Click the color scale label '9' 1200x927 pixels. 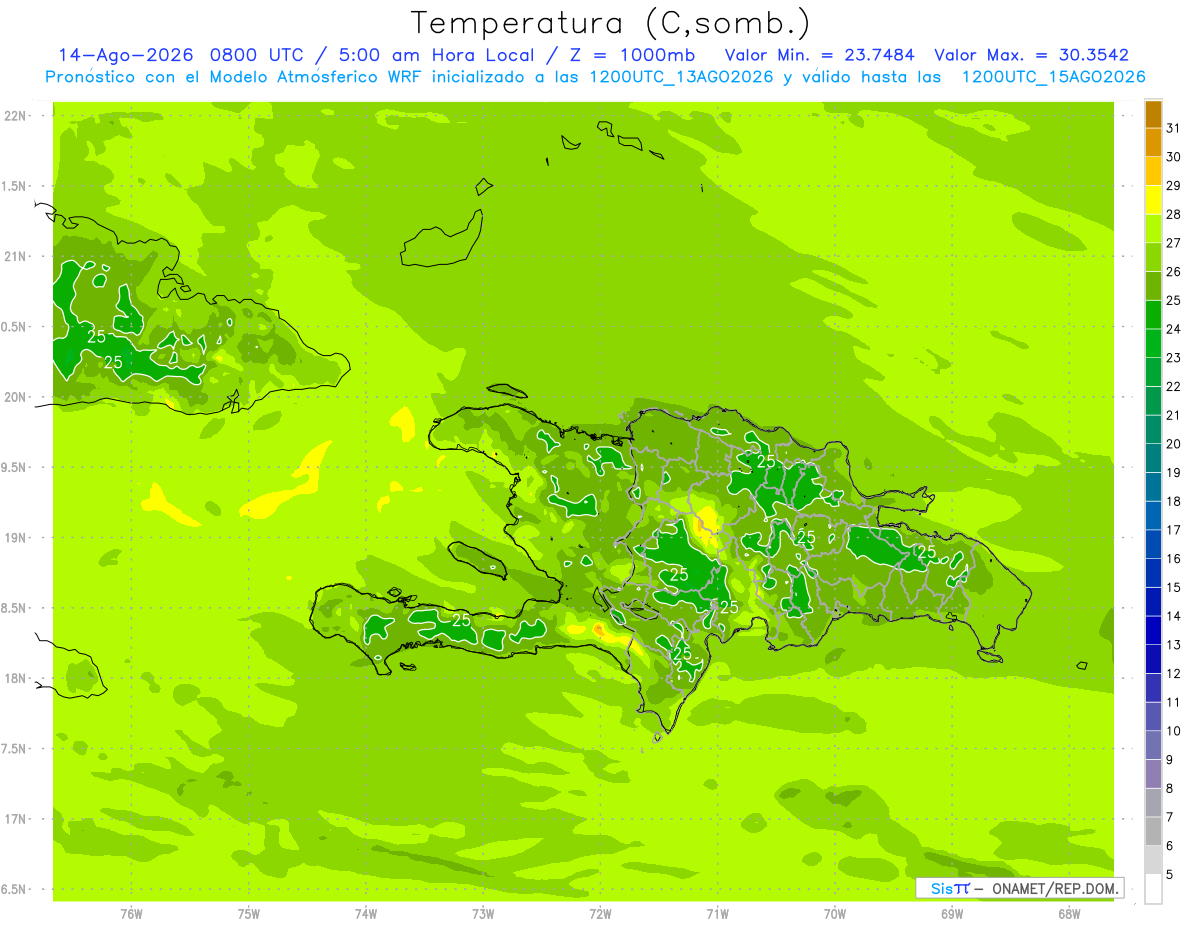pyautogui.click(x=1170, y=760)
